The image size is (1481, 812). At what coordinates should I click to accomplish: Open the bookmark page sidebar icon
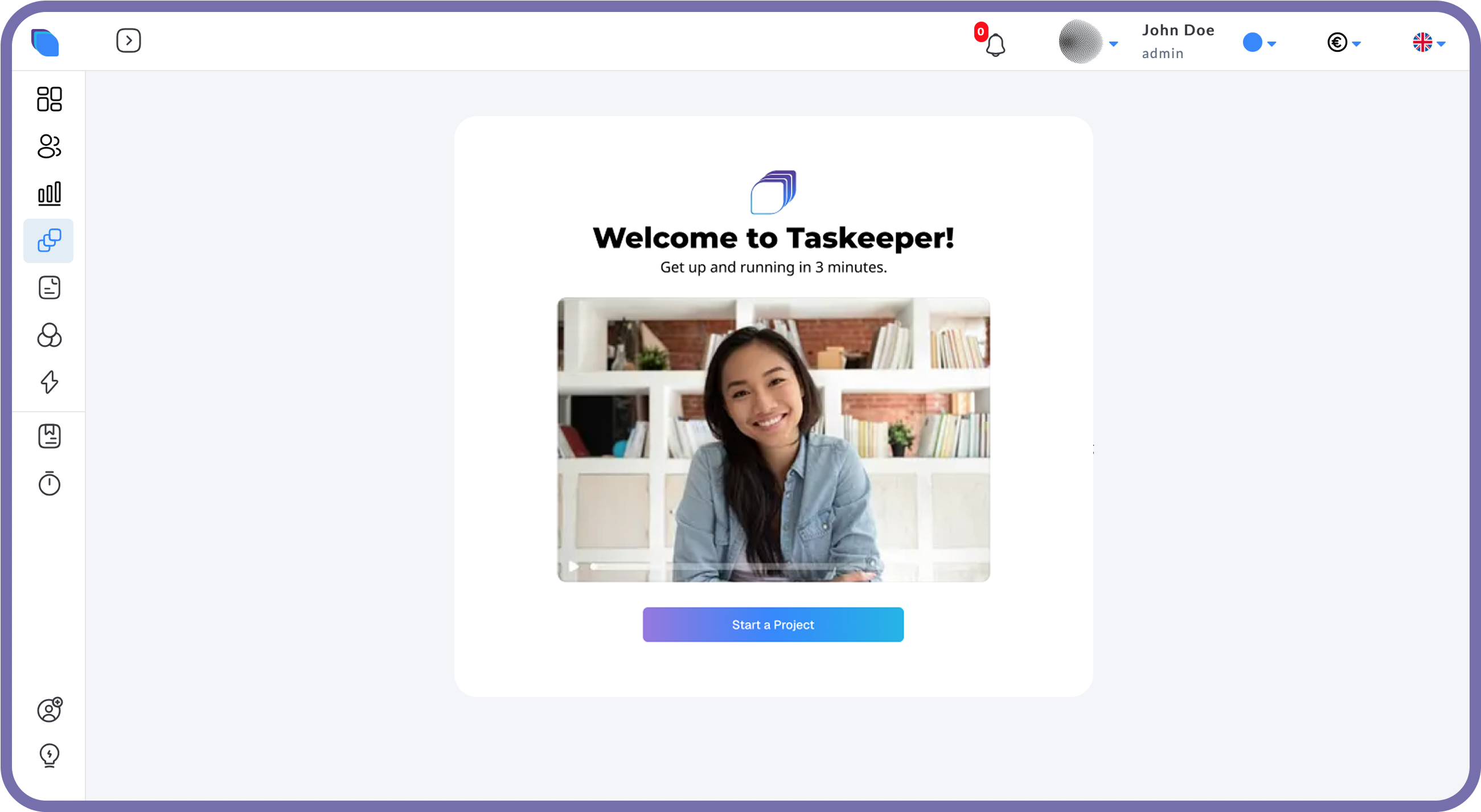point(49,436)
